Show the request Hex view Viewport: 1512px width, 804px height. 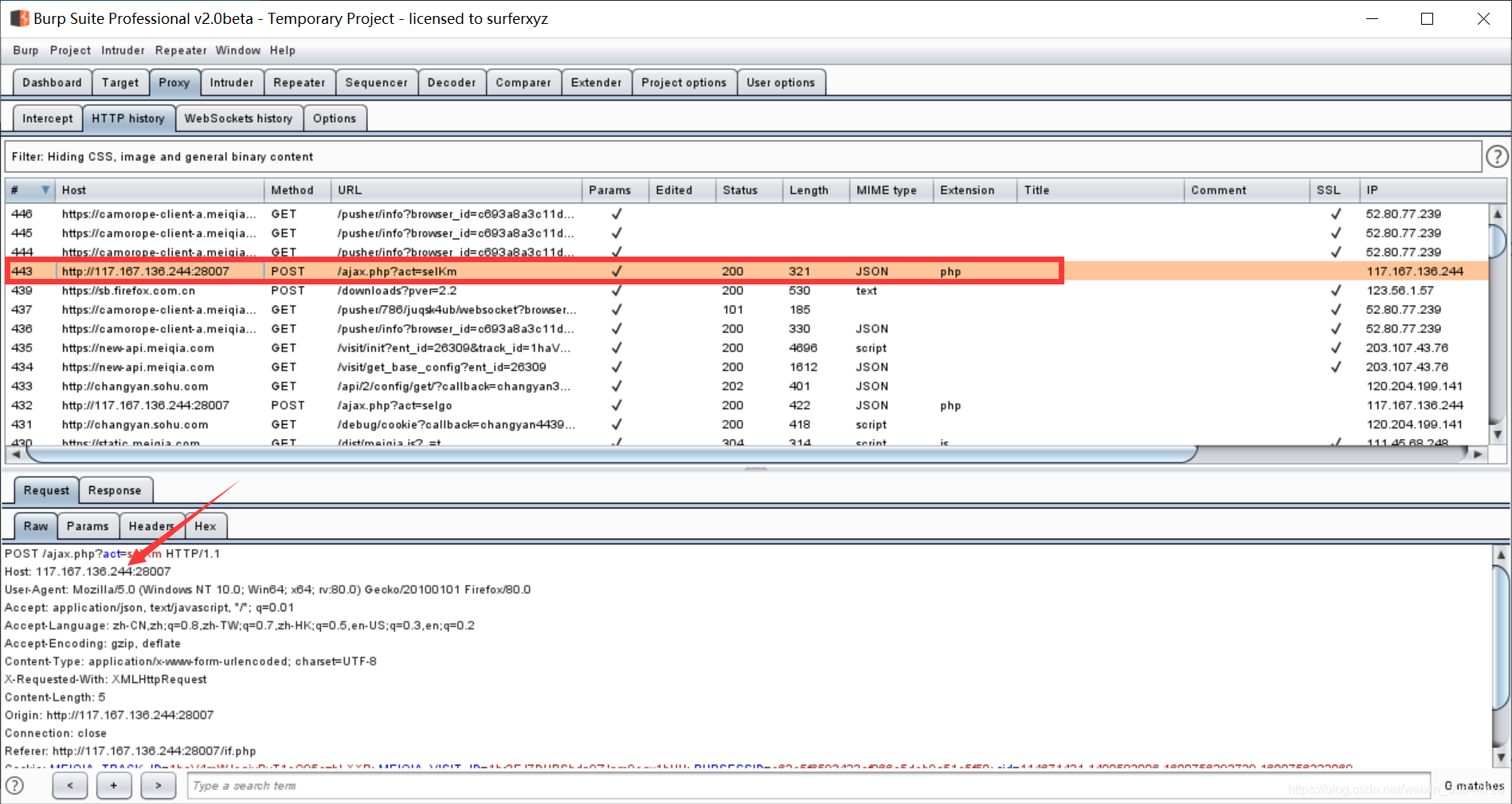(x=206, y=526)
